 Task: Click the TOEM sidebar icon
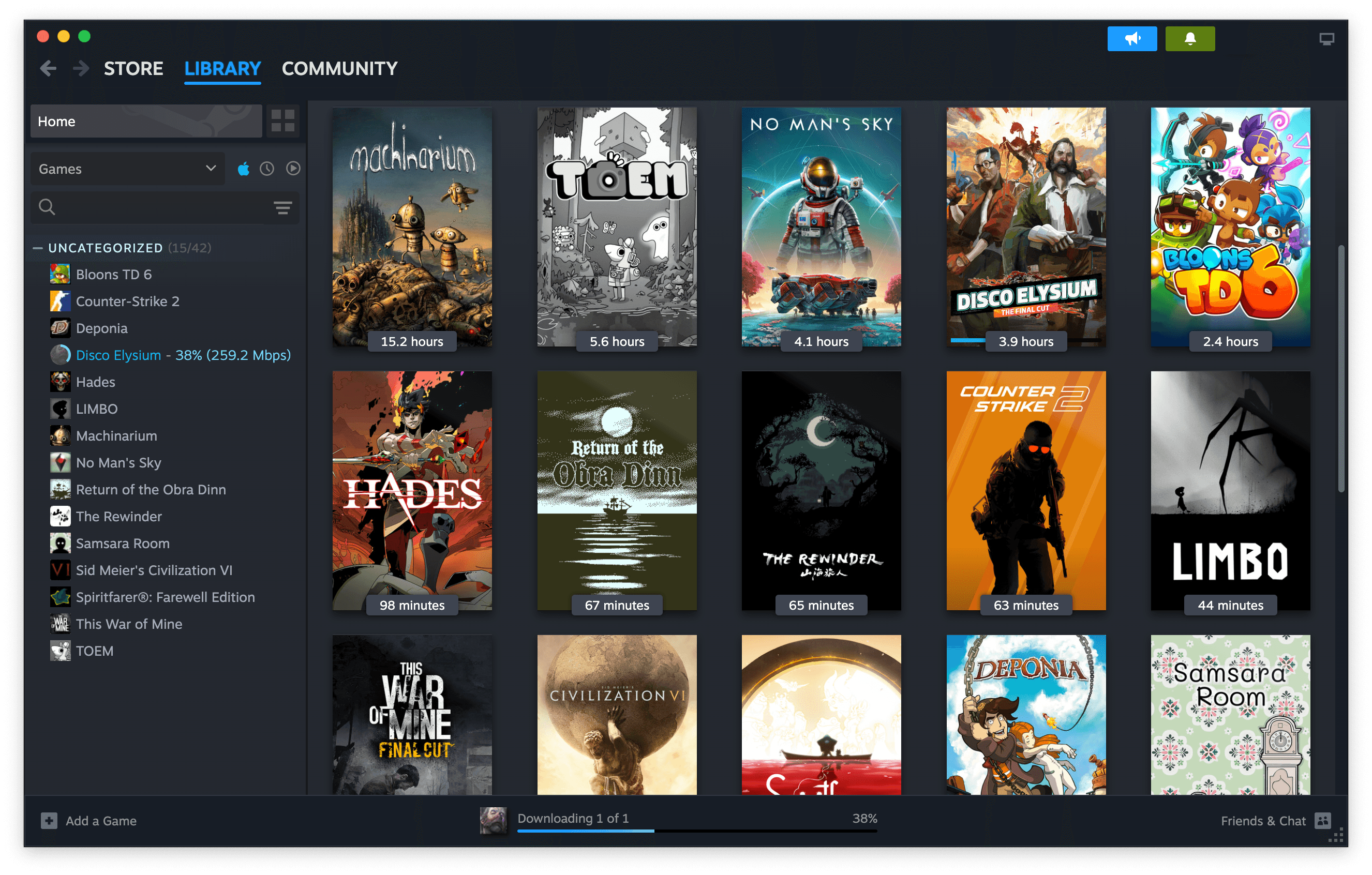pos(60,651)
